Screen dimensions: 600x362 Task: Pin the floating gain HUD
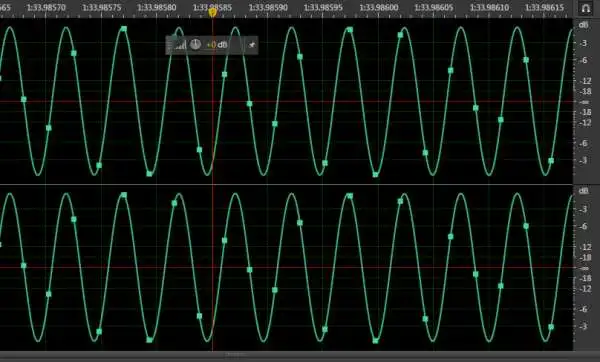(x=251, y=45)
